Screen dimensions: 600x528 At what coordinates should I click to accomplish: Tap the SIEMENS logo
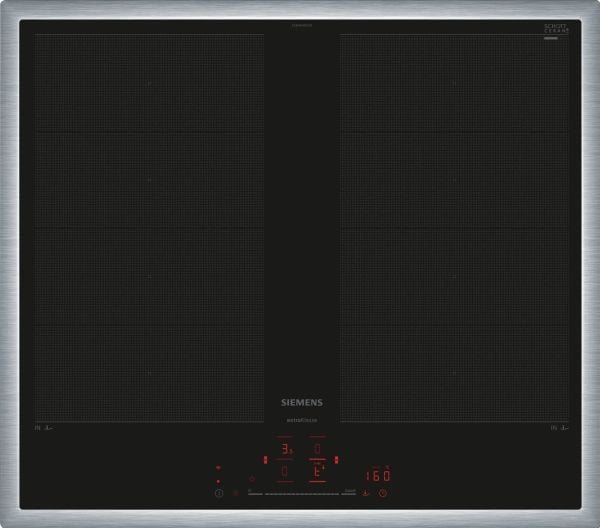pos(302,403)
